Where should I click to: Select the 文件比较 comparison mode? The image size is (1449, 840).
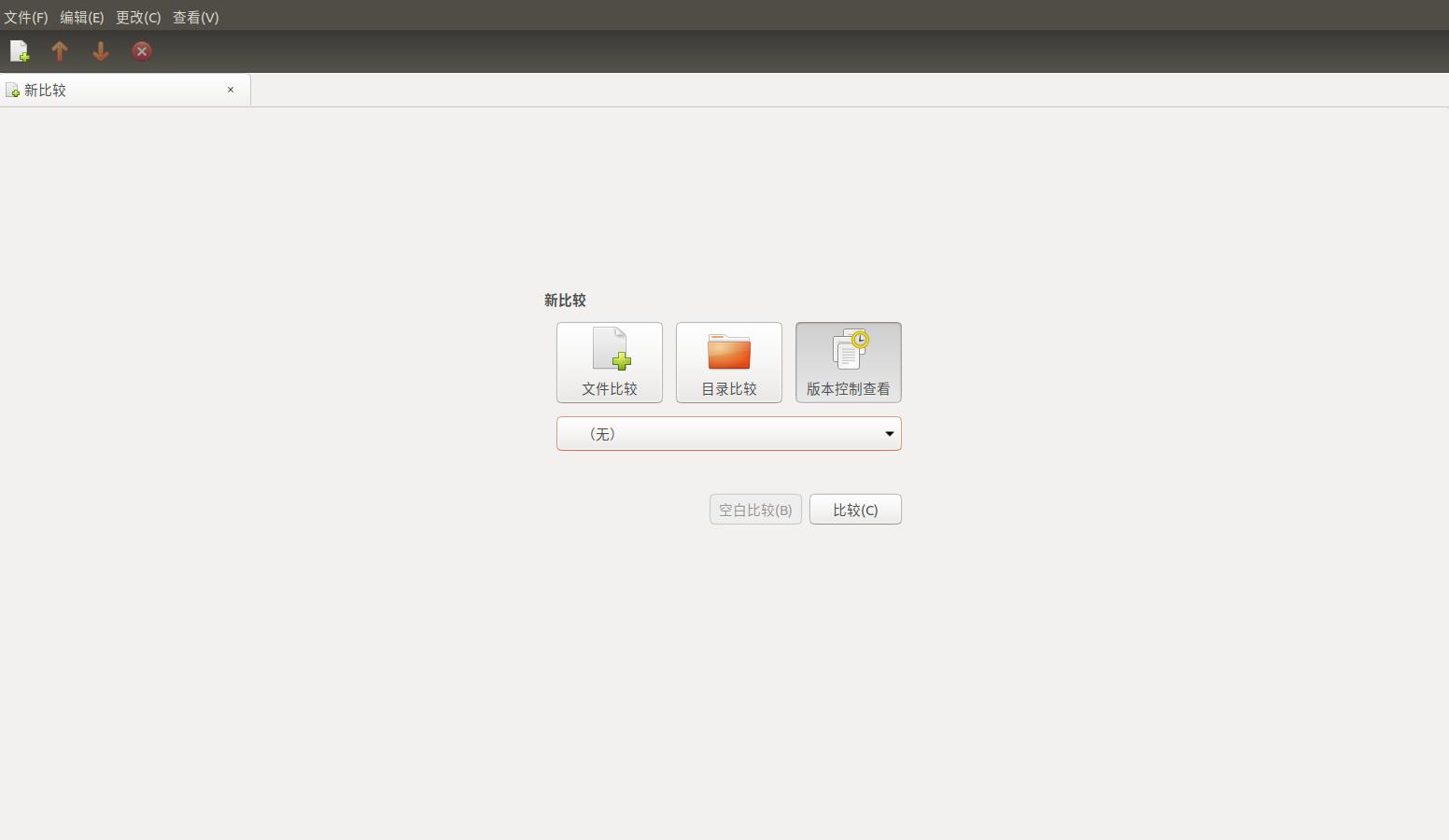pos(609,362)
